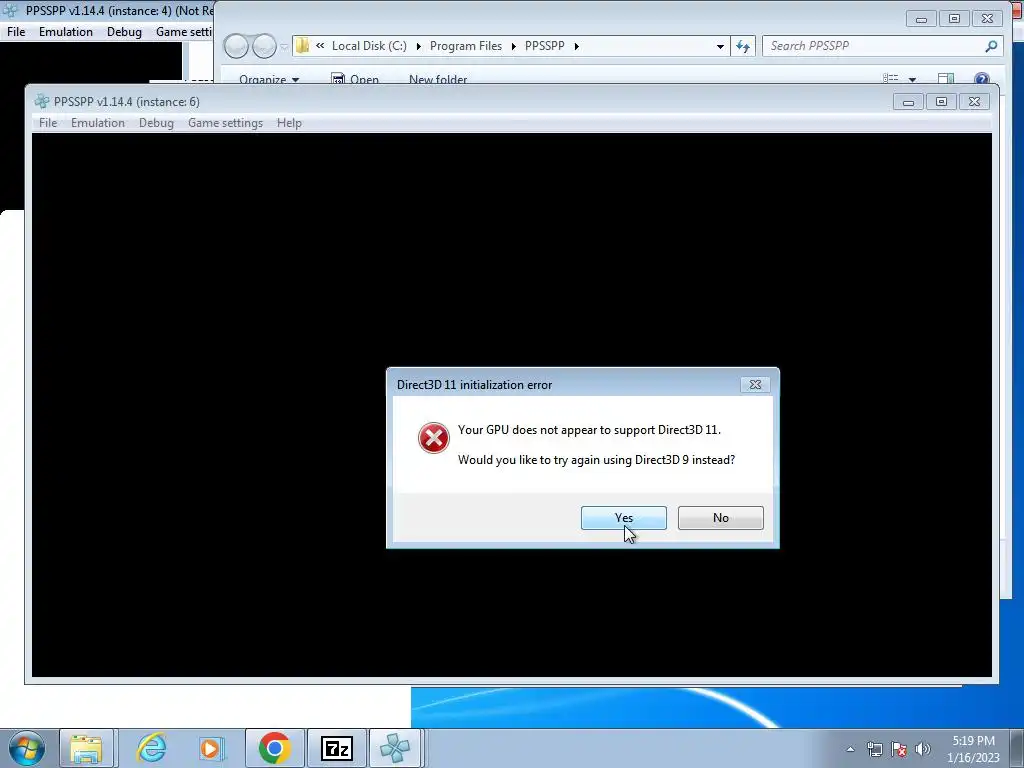This screenshot has width=1024, height=768.
Task: Click the search magnifier icon in Explorer
Action: coord(991,46)
